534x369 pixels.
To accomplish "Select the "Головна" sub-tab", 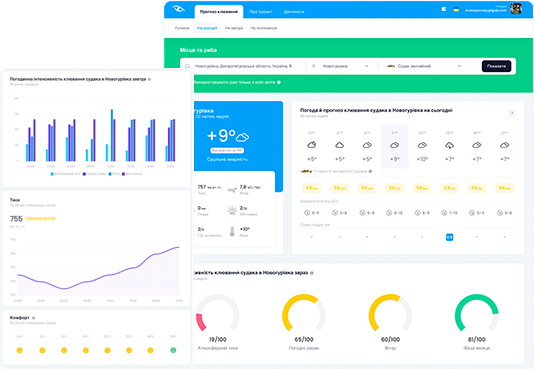I will click(x=182, y=28).
